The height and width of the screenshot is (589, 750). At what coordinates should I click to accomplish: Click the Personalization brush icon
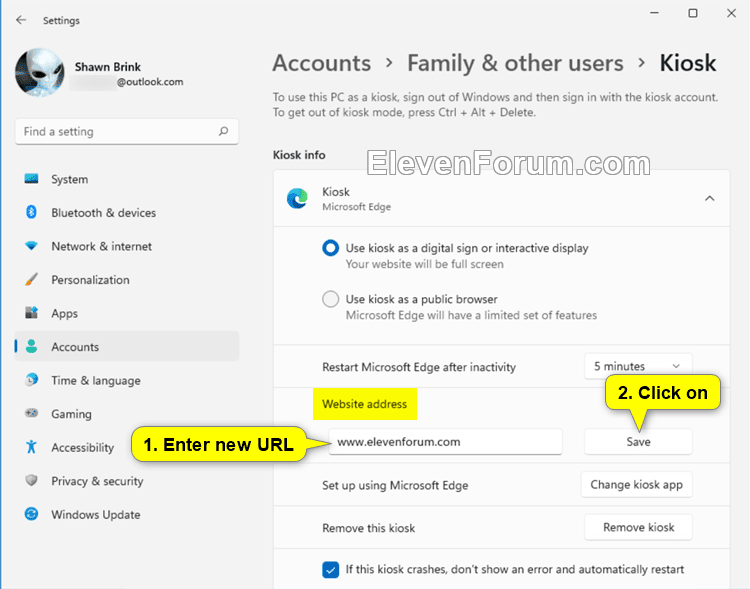pyautogui.click(x=32, y=279)
